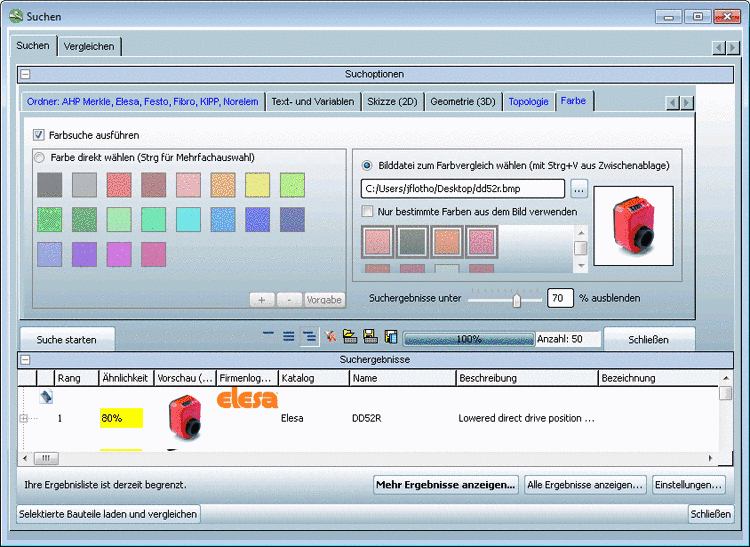Select Bilddatei zum Farbvergleich wählen radio button
Screen dimensions: 750x547
pos(367,165)
